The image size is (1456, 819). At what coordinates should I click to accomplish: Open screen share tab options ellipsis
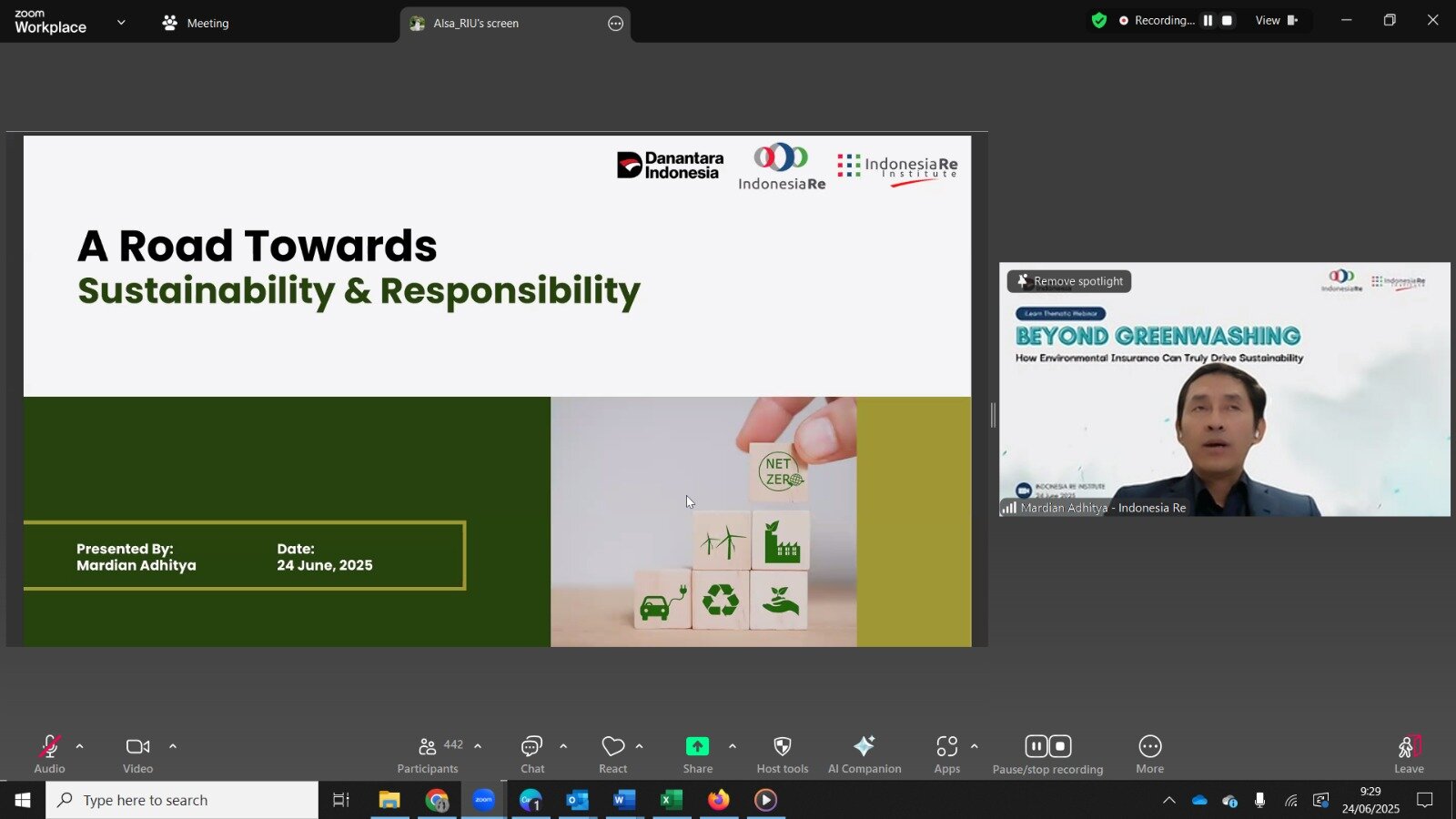pos(616,24)
